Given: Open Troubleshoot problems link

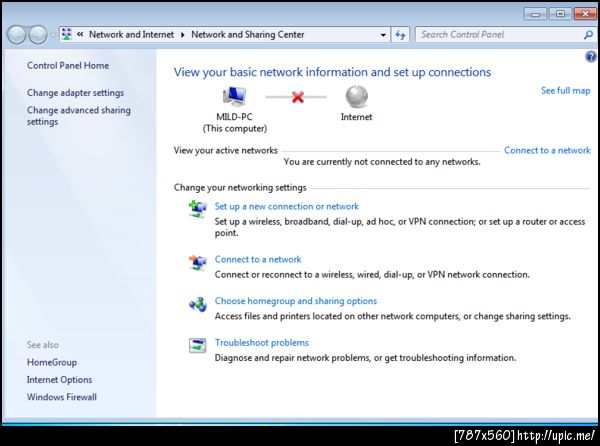Looking at the screenshot, I should click(262, 343).
